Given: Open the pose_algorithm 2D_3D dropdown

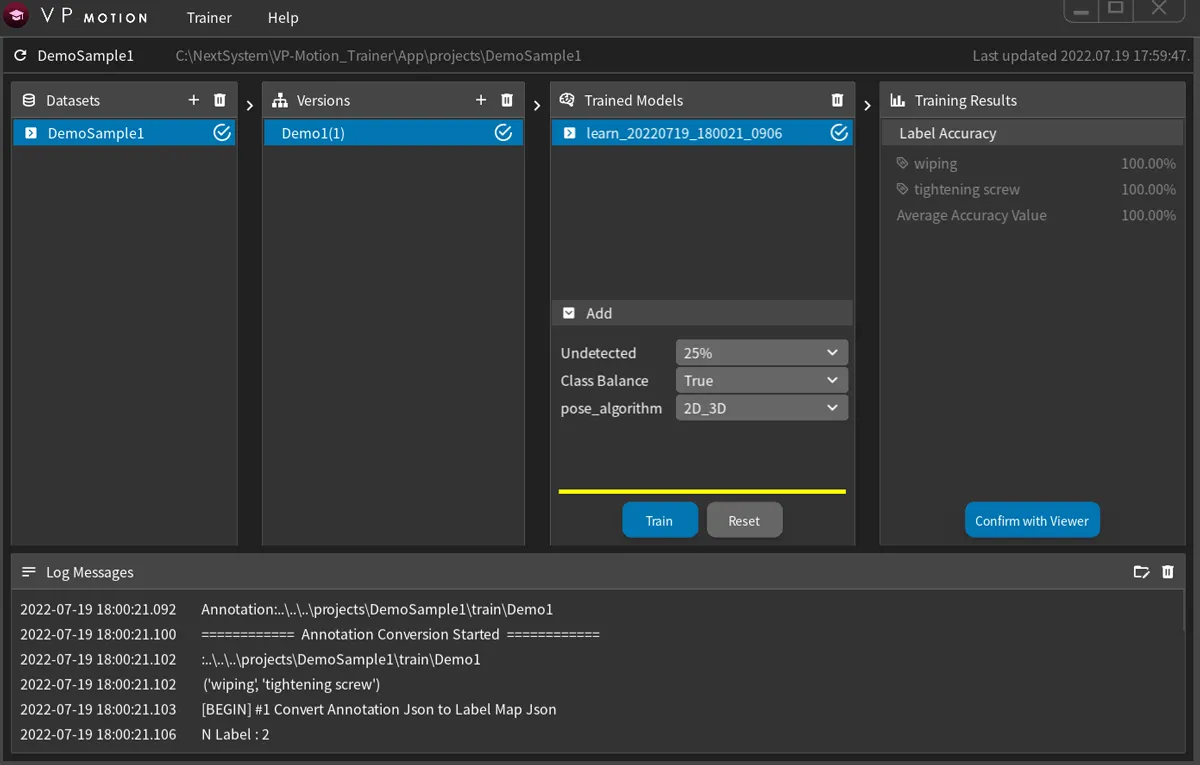Looking at the screenshot, I should (x=762, y=408).
